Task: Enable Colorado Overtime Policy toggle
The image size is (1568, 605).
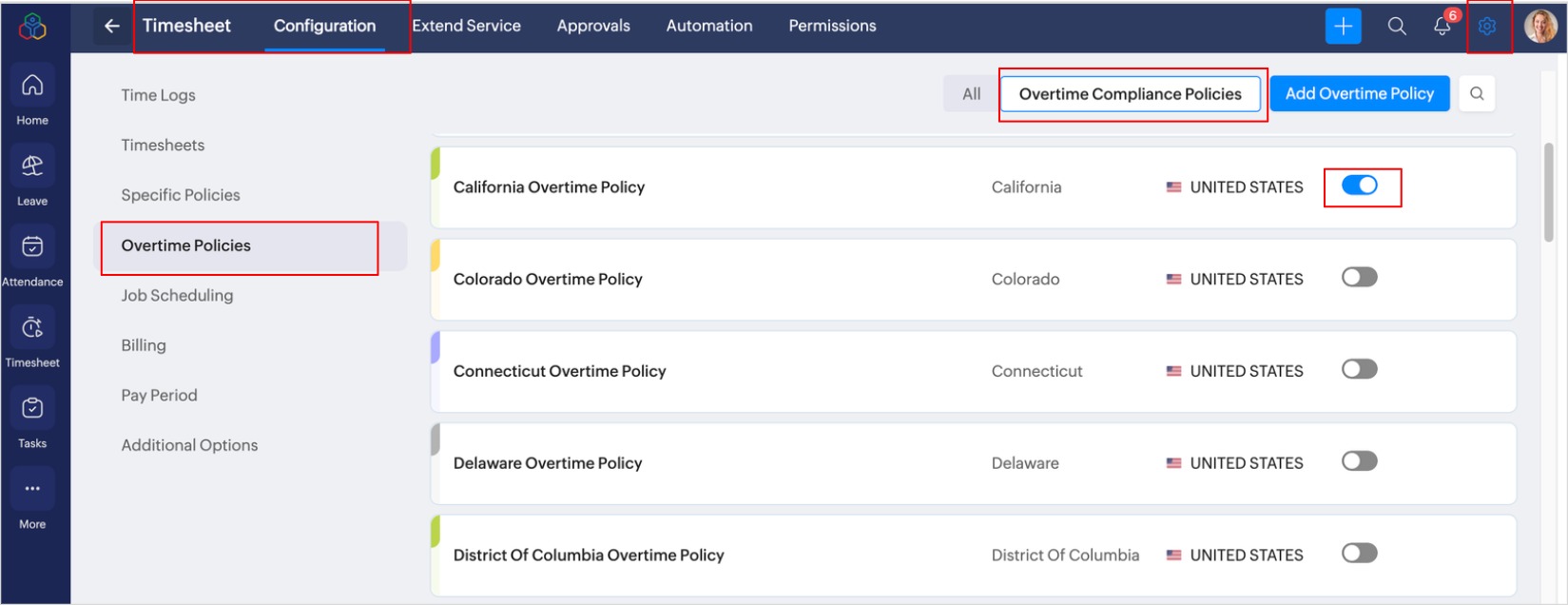Action: coord(1360,277)
